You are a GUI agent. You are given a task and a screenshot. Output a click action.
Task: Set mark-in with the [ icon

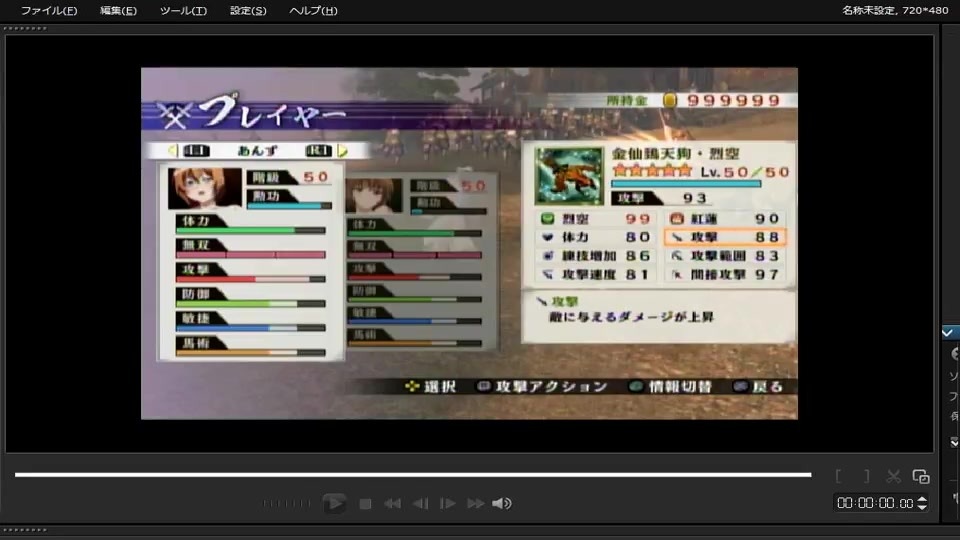point(839,476)
